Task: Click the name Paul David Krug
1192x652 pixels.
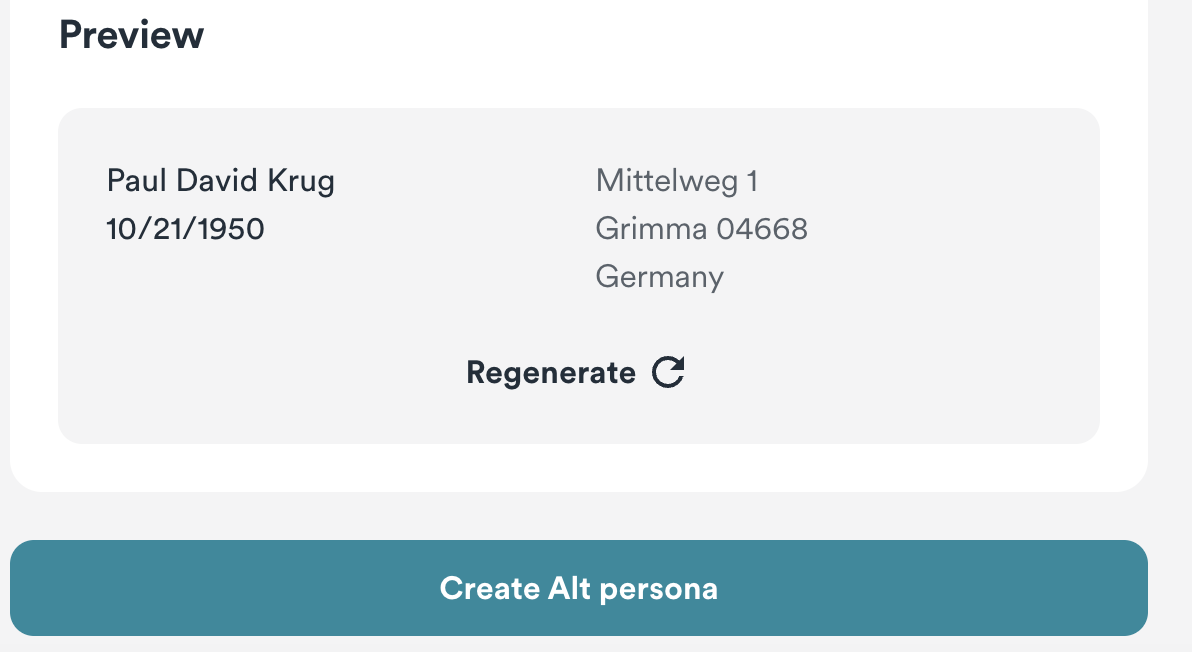Action: pyautogui.click(x=222, y=181)
